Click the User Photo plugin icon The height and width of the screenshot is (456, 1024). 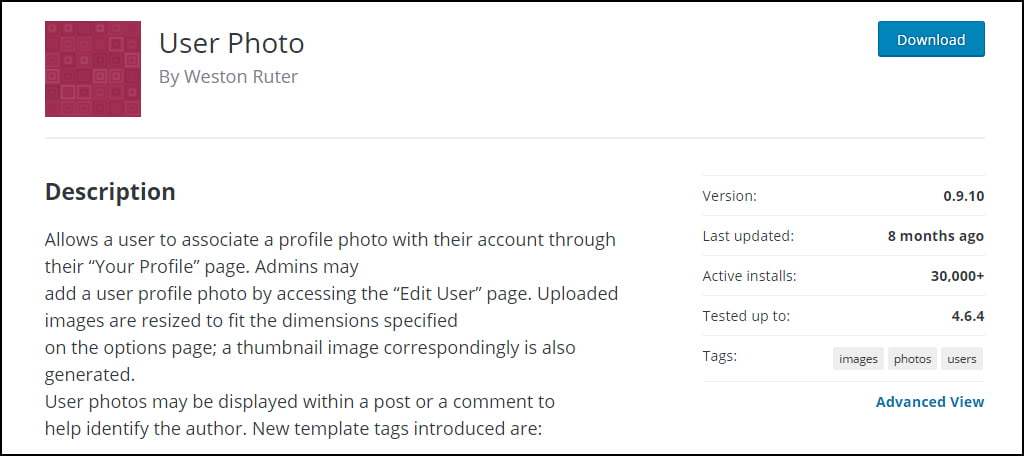(93, 69)
